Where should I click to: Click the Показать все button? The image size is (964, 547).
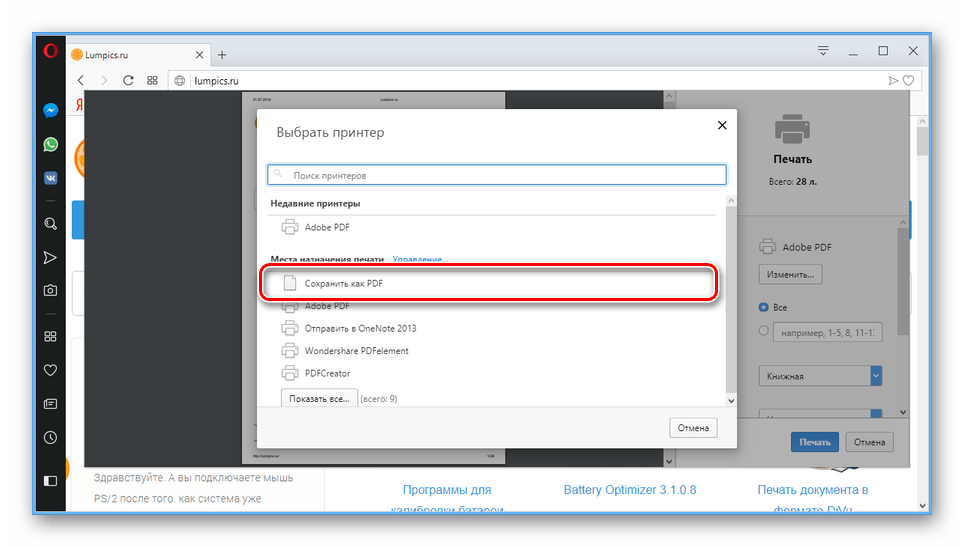pos(319,398)
